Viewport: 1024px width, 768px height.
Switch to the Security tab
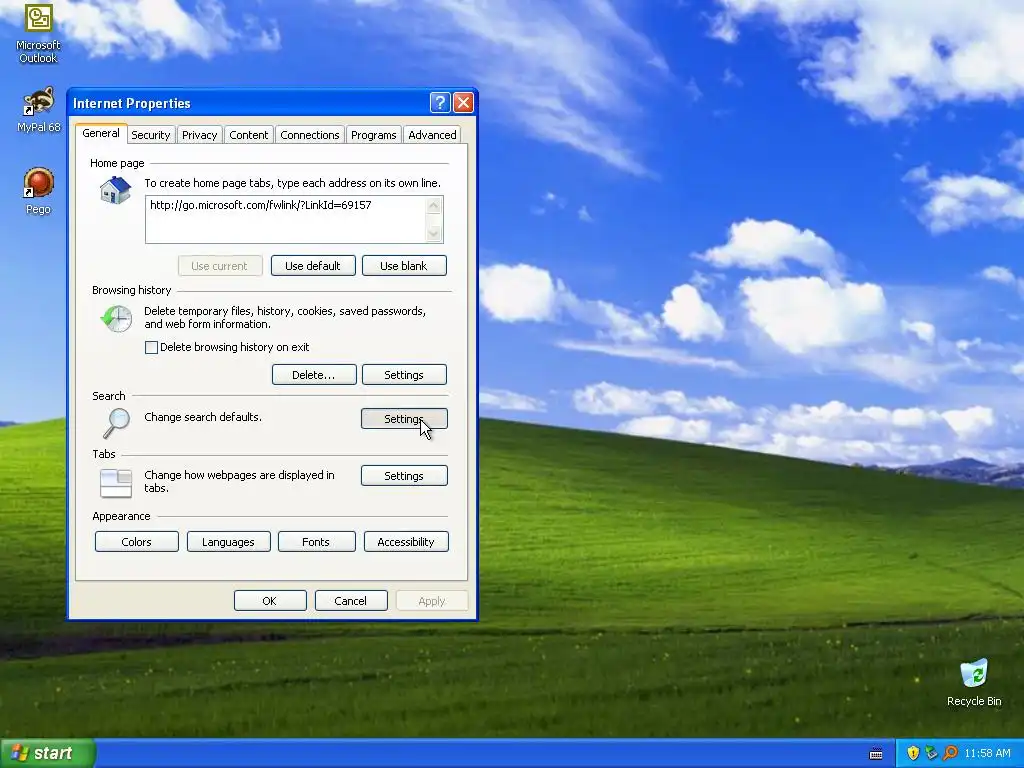coord(150,135)
